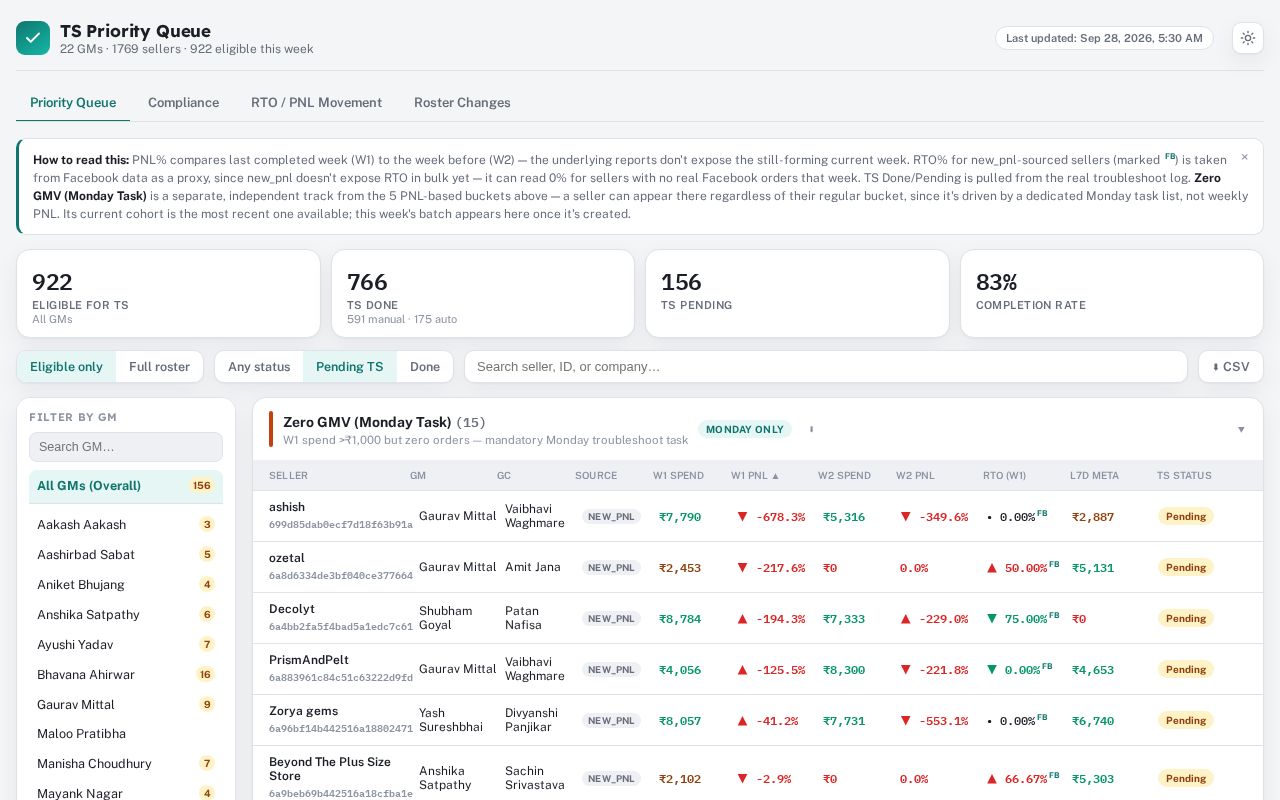The image size is (1280, 800).
Task: Click the W1 PNL value -678.3% for ashish
Action: pos(771,517)
